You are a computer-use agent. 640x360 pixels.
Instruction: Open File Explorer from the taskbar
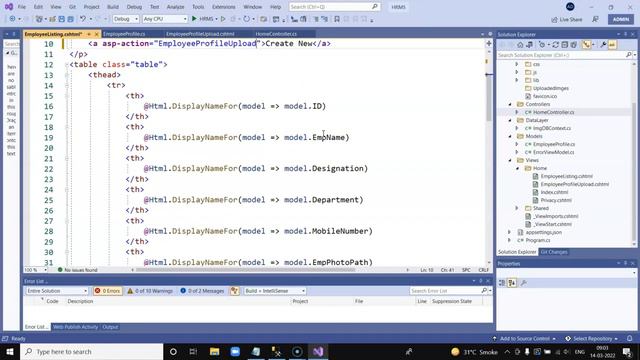214,351
